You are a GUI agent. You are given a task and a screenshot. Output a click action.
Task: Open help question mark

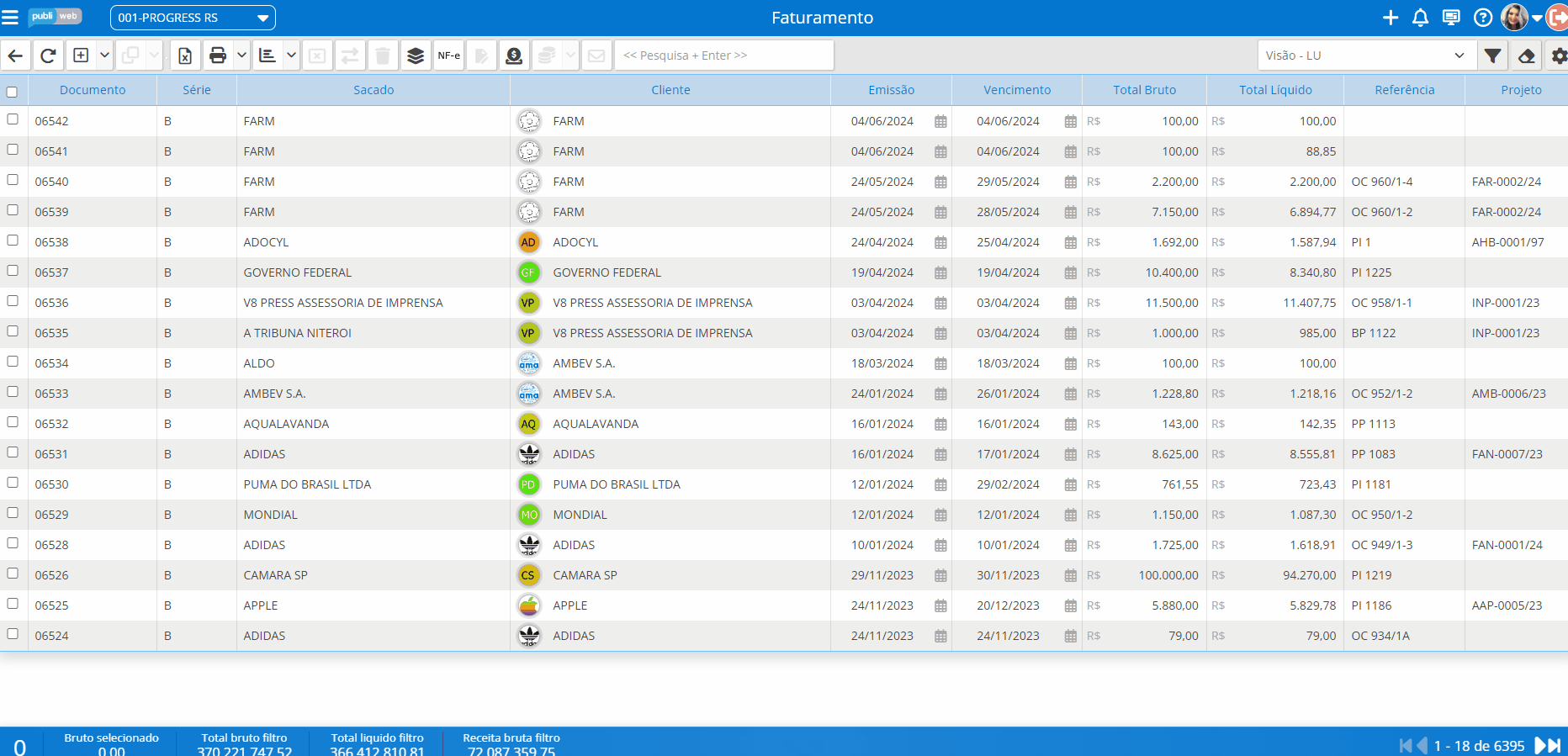[x=1483, y=18]
